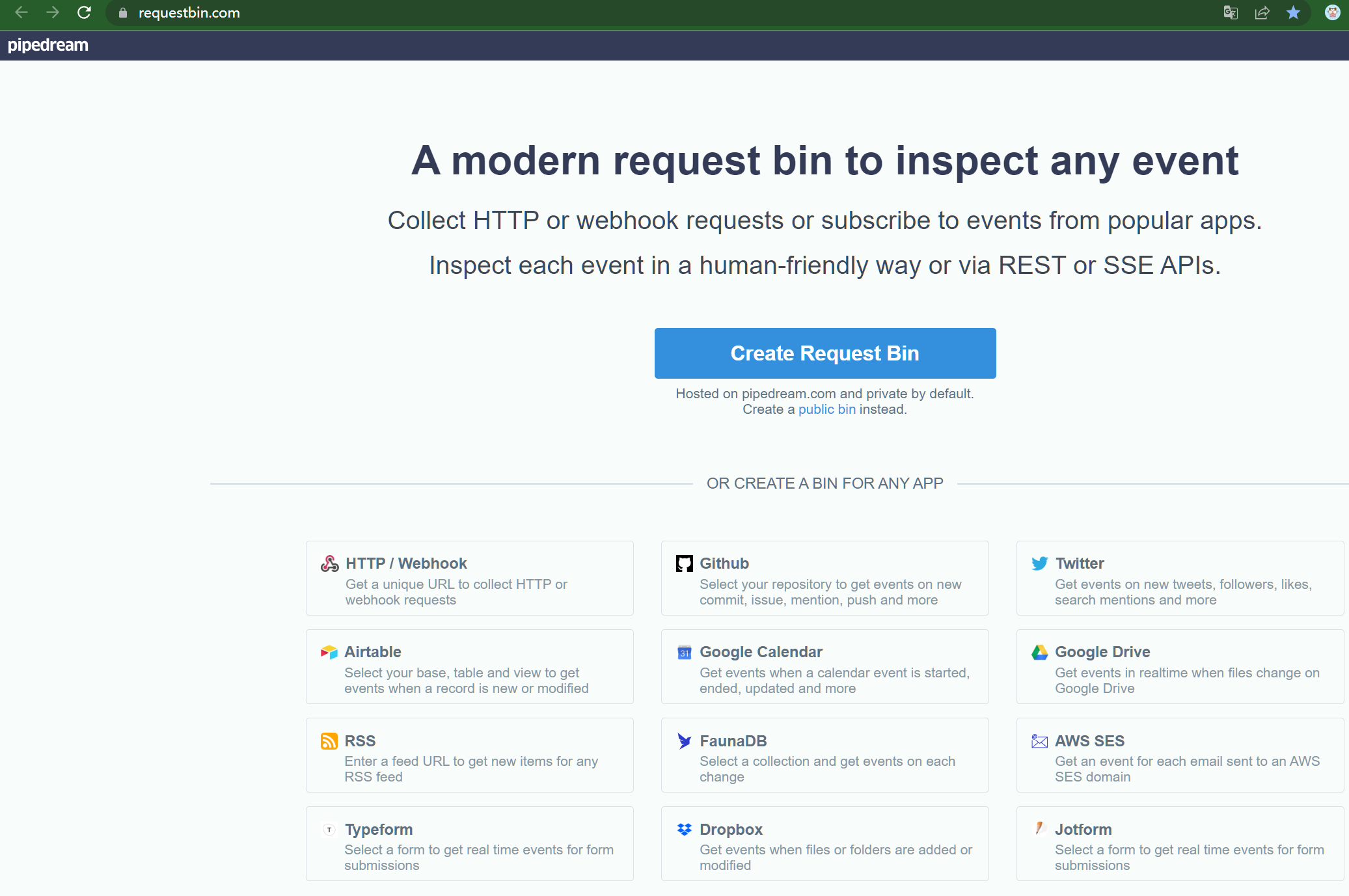Screen dimensions: 1349x896
Task: Open the browser translate page icon
Action: click(x=1230, y=12)
